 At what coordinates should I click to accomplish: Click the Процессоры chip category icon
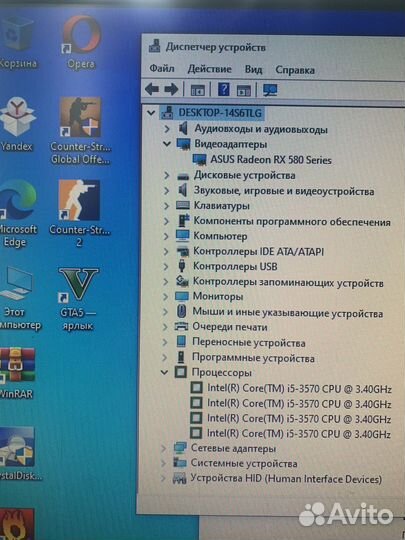pyautogui.click(x=181, y=372)
